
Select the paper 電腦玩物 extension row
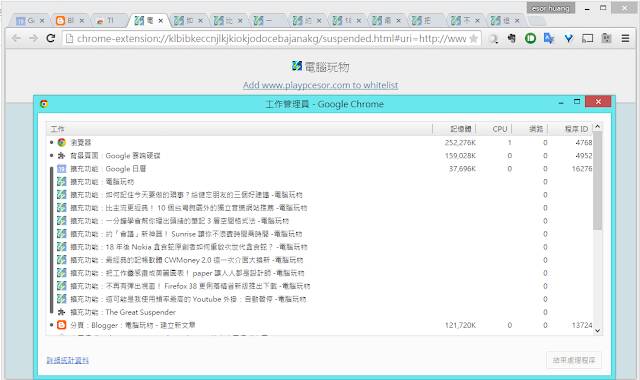point(320,273)
